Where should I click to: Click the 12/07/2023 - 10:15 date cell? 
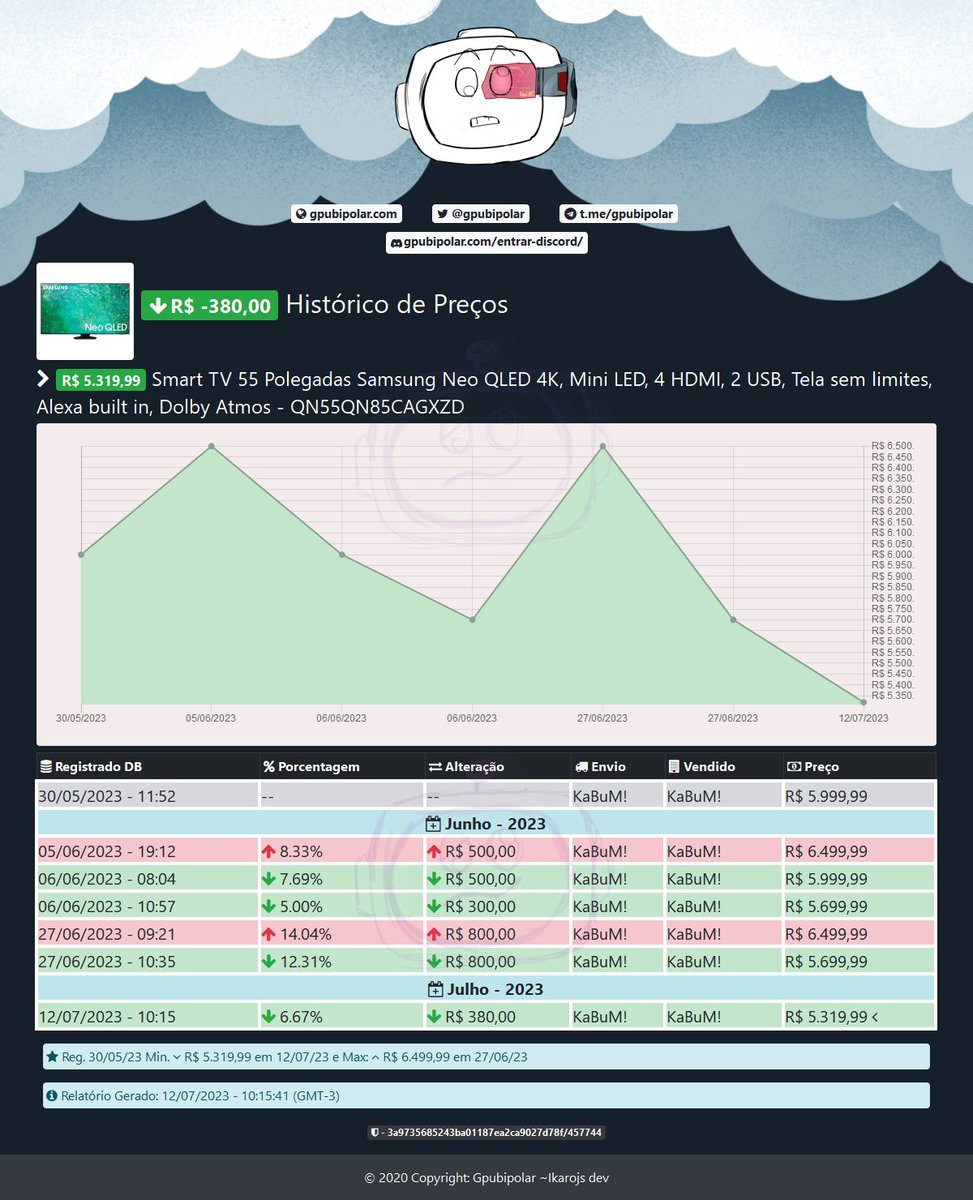tap(147, 1017)
